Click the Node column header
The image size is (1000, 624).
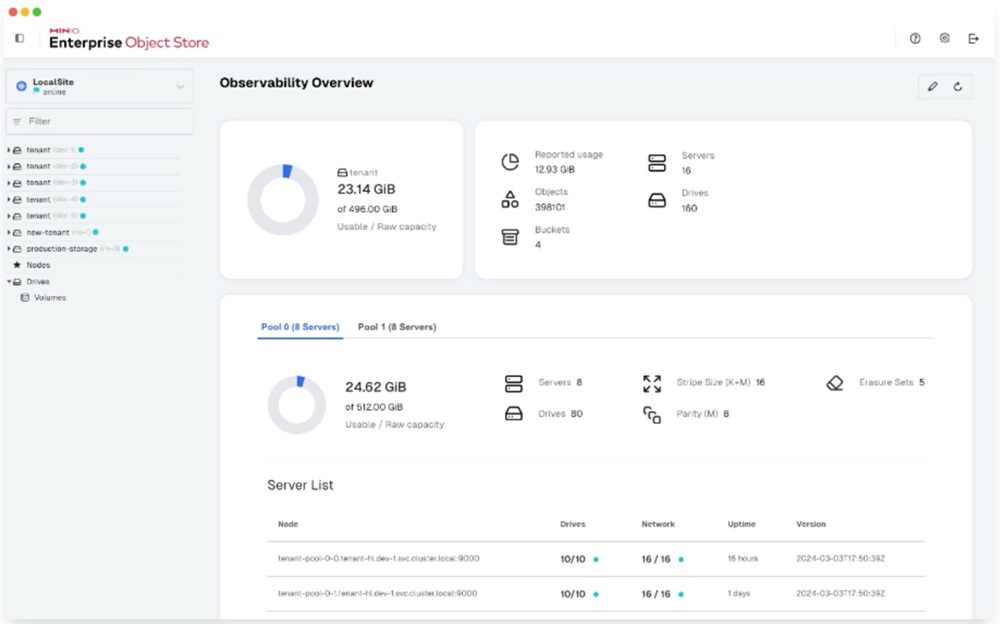[x=288, y=524]
